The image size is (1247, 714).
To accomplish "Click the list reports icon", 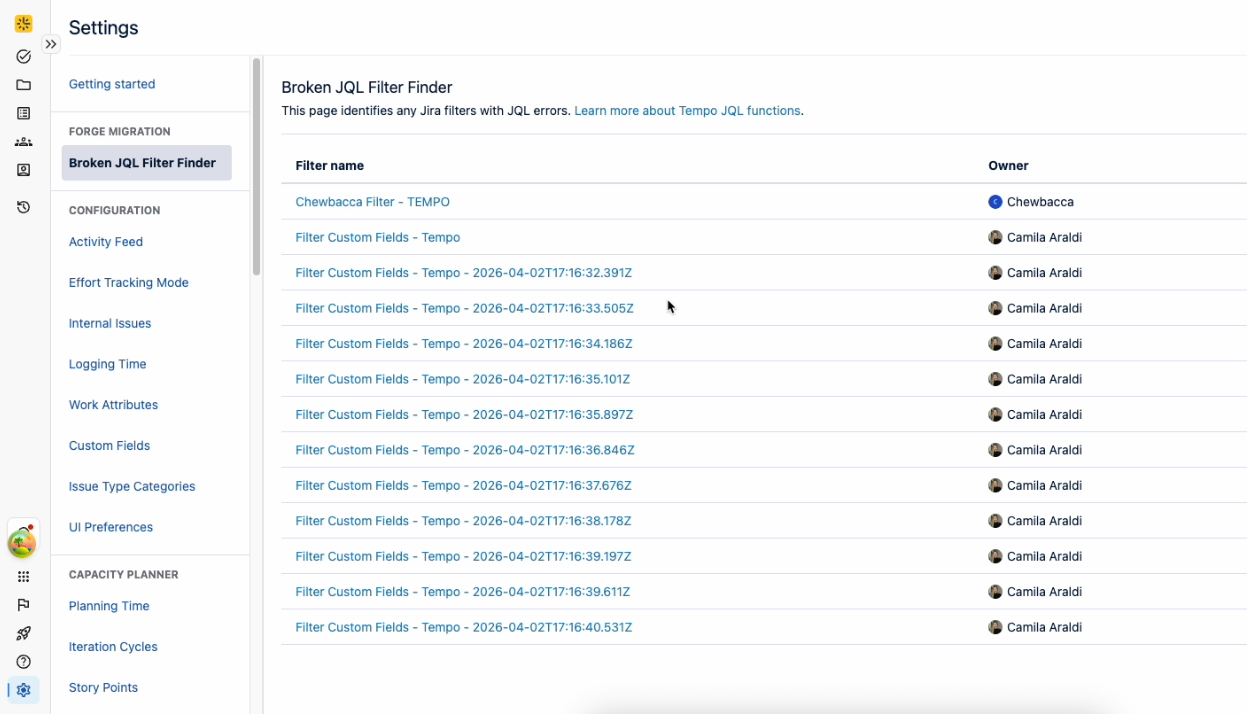I will pyautogui.click(x=23, y=113).
